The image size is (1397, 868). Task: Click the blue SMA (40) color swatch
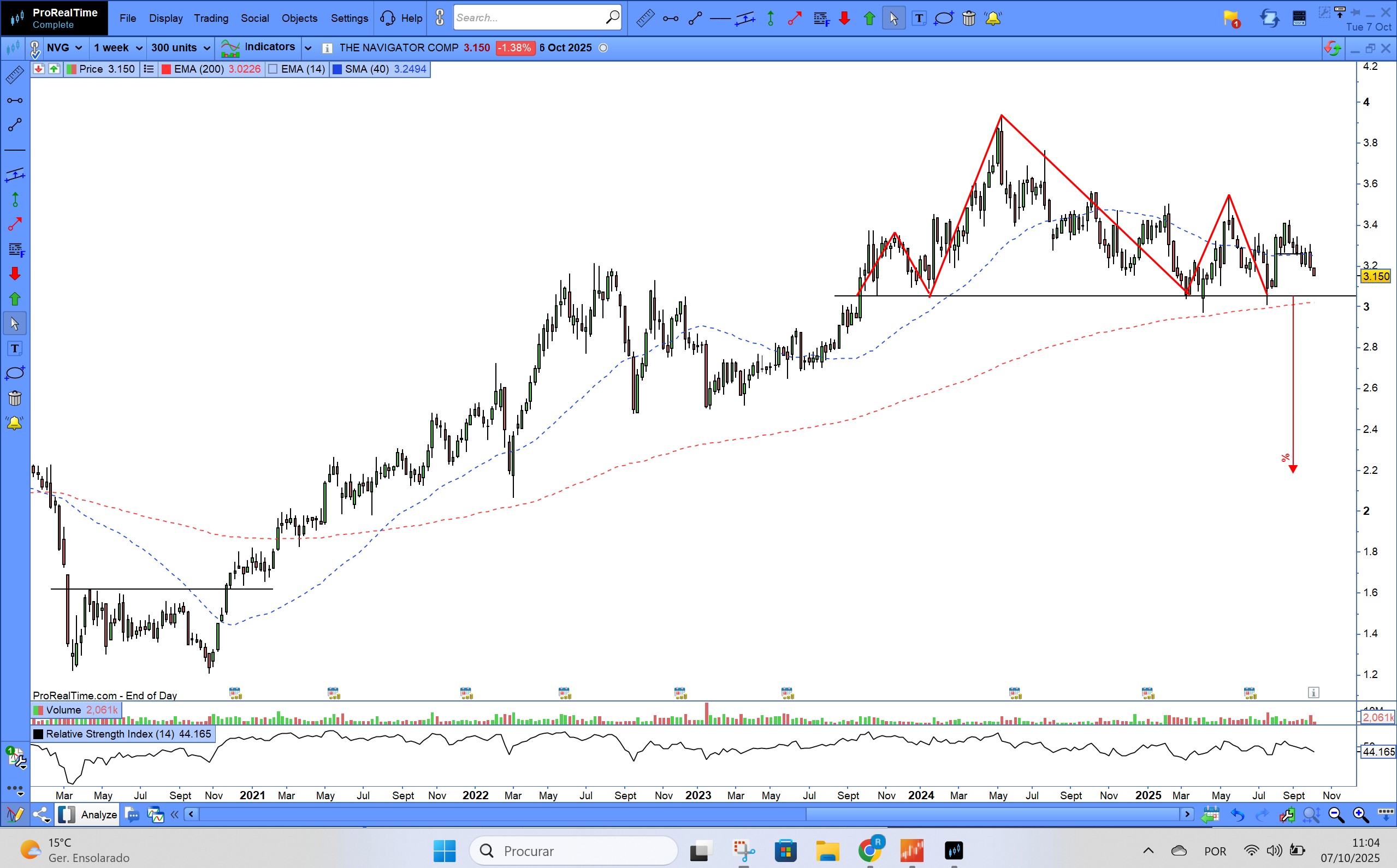tap(338, 69)
